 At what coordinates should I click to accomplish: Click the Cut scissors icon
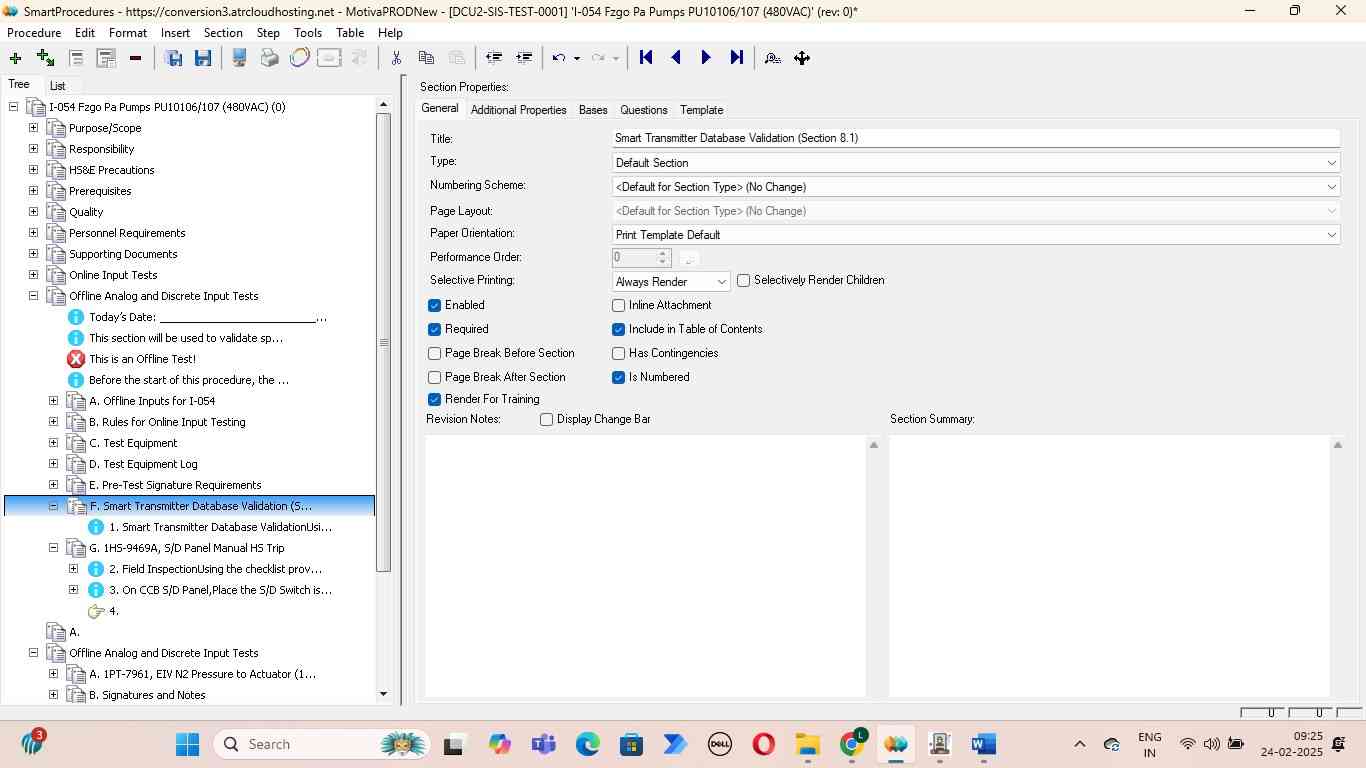(396, 58)
